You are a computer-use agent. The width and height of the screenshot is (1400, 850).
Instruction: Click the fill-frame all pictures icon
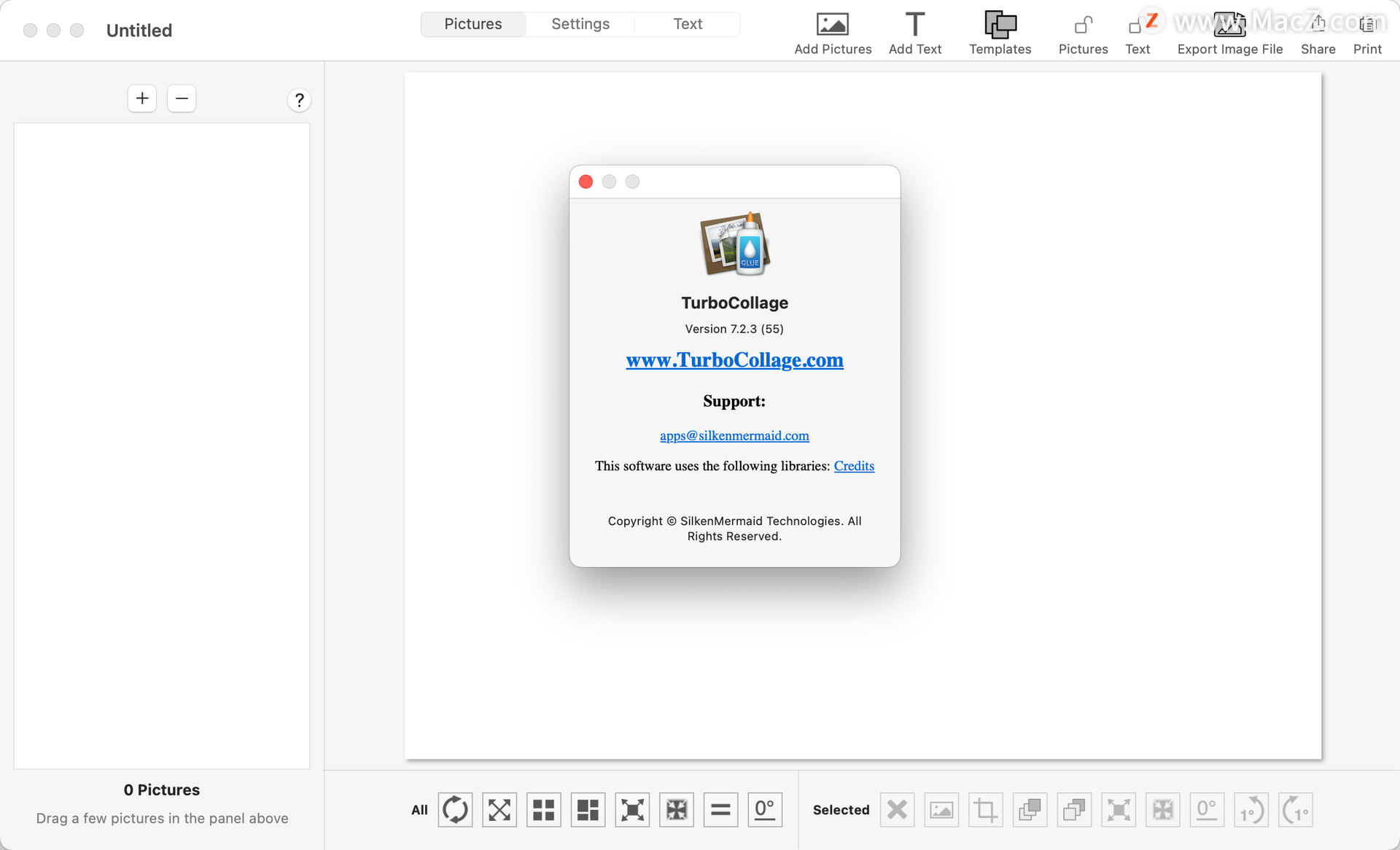[x=677, y=809]
